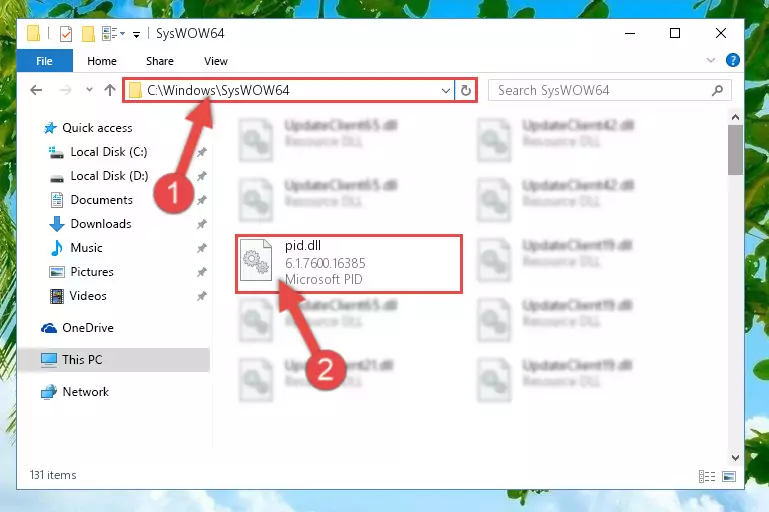Open the Help question mark icon
The width and height of the screenshot is (769, 512).
tap(733, 60)
